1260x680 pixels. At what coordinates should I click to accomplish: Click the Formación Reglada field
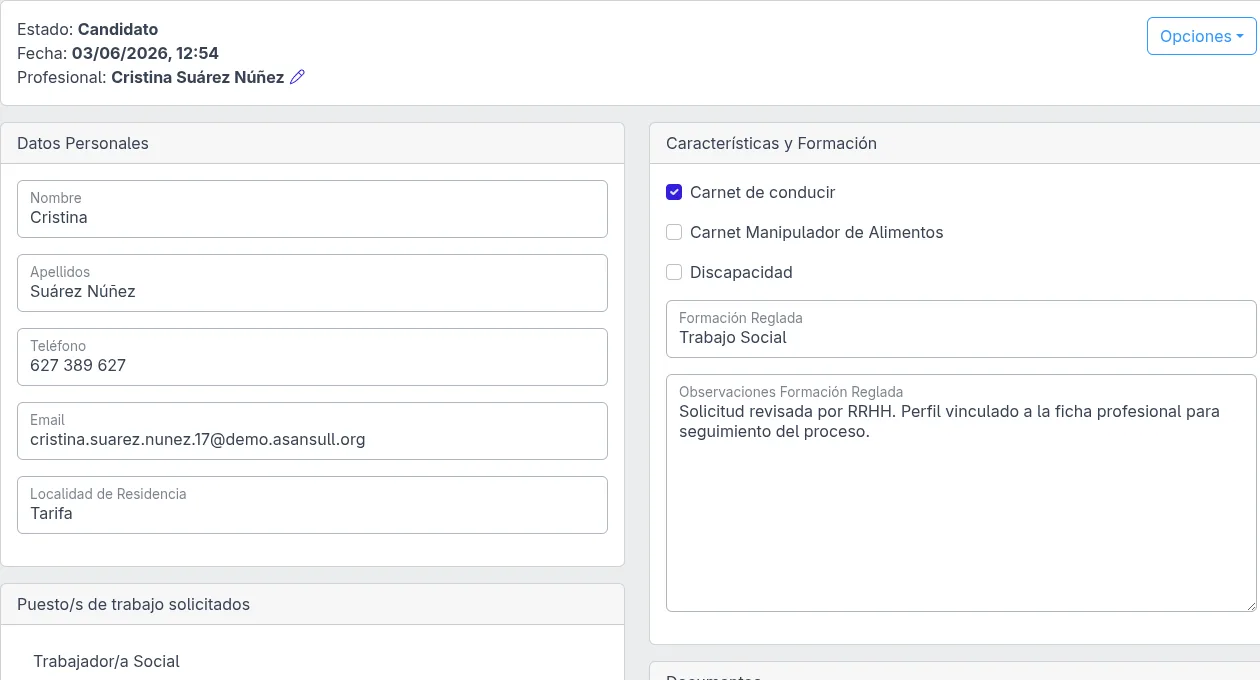961,329
